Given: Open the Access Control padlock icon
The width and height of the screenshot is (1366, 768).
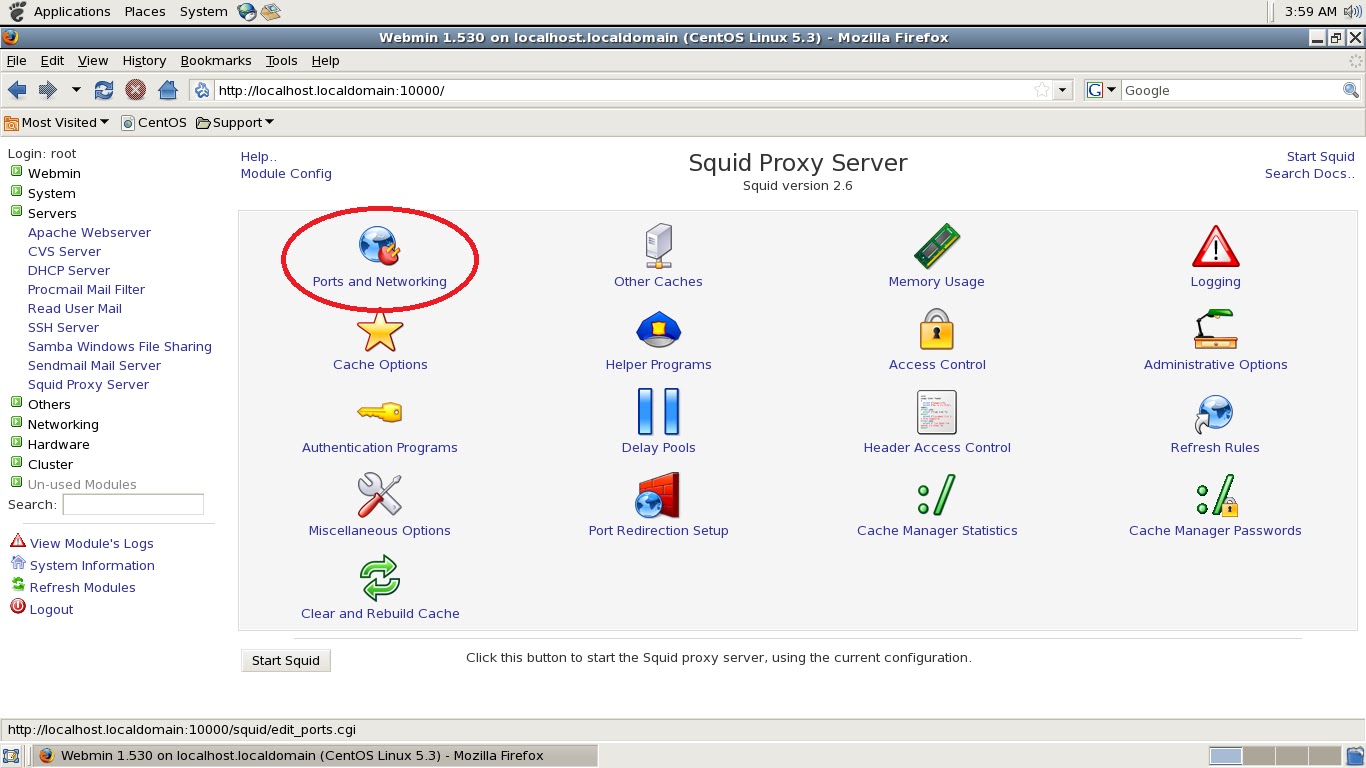Looking at the screenshot, I should 937,329.
